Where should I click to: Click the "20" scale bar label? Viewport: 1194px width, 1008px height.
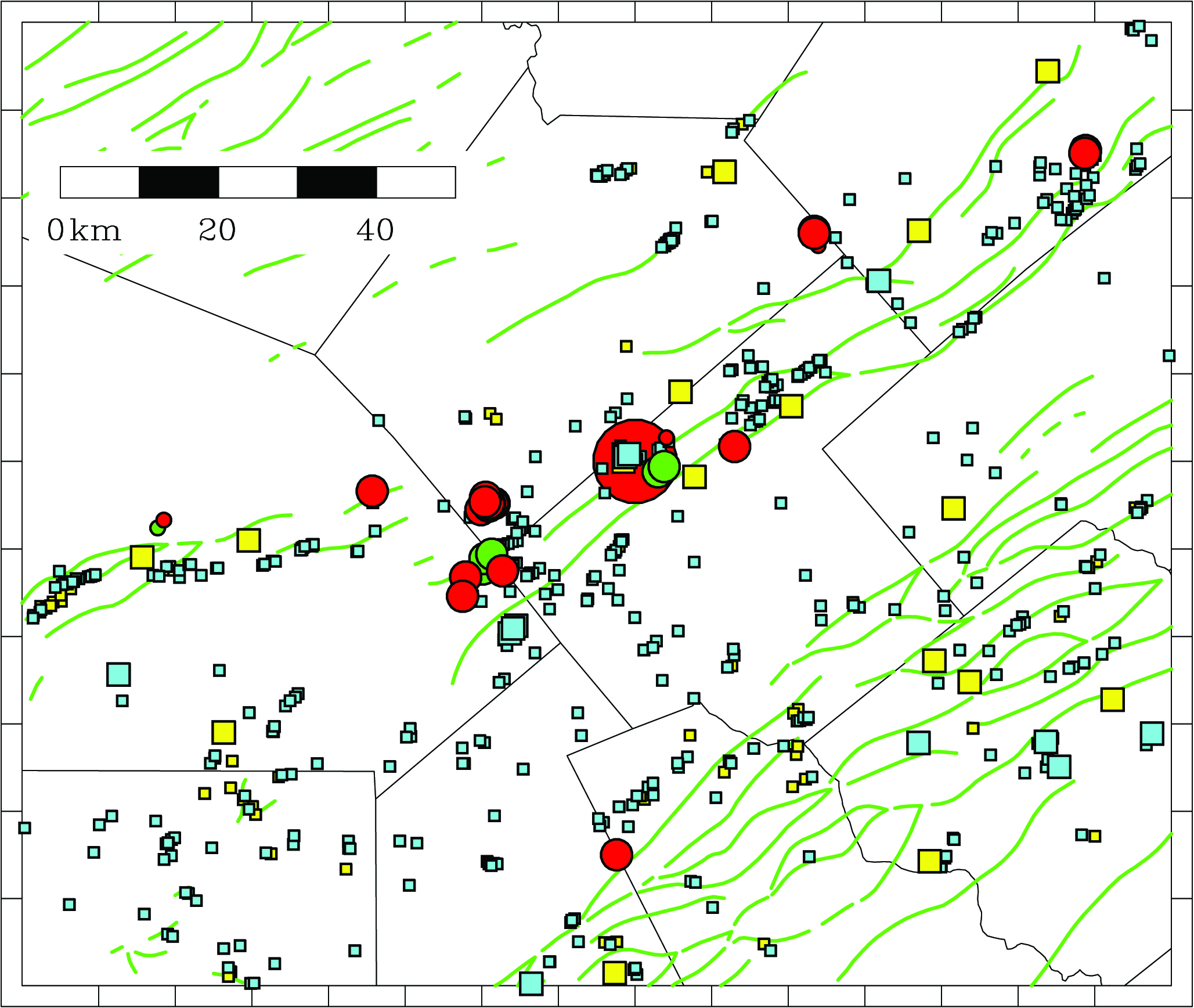tap(217, 231)
